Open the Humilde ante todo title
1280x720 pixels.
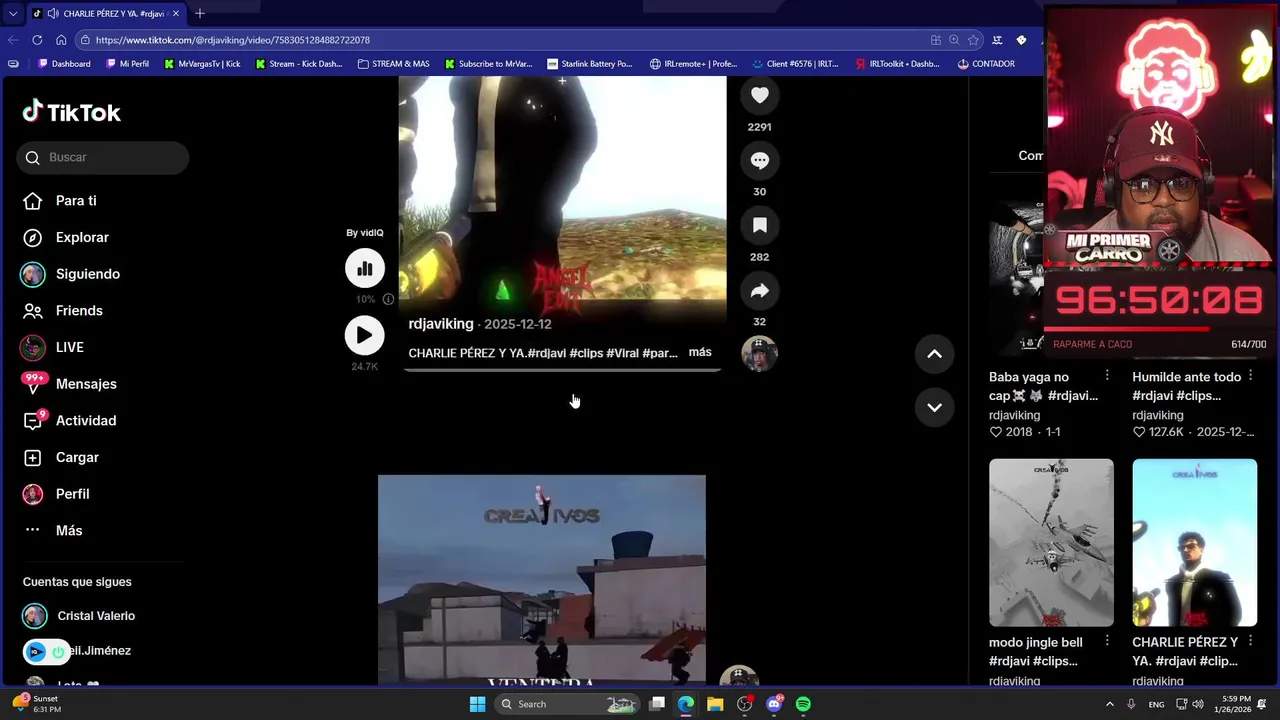1187,386
